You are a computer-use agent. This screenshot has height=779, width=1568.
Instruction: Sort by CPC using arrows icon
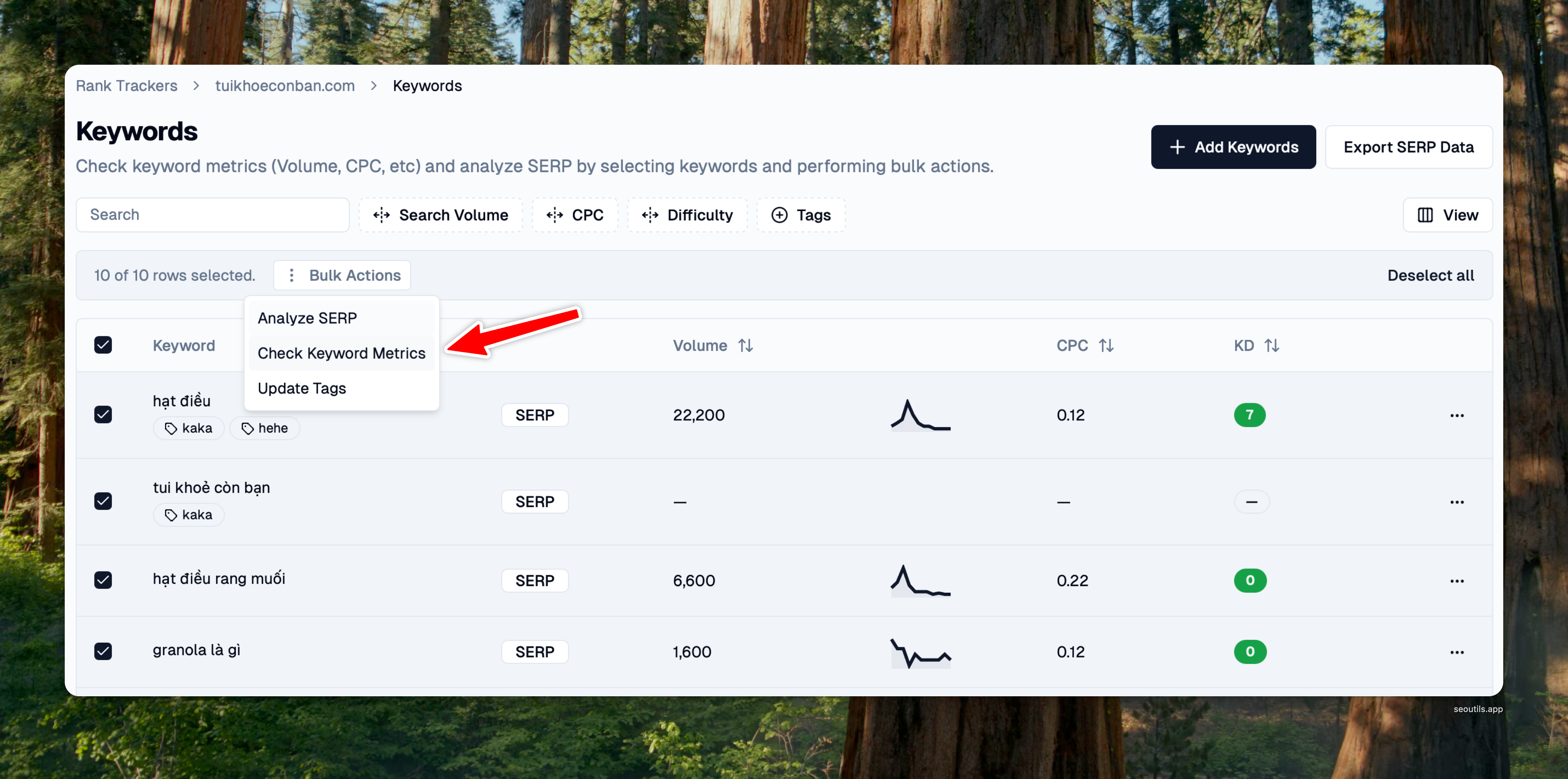click(1106, 346)
